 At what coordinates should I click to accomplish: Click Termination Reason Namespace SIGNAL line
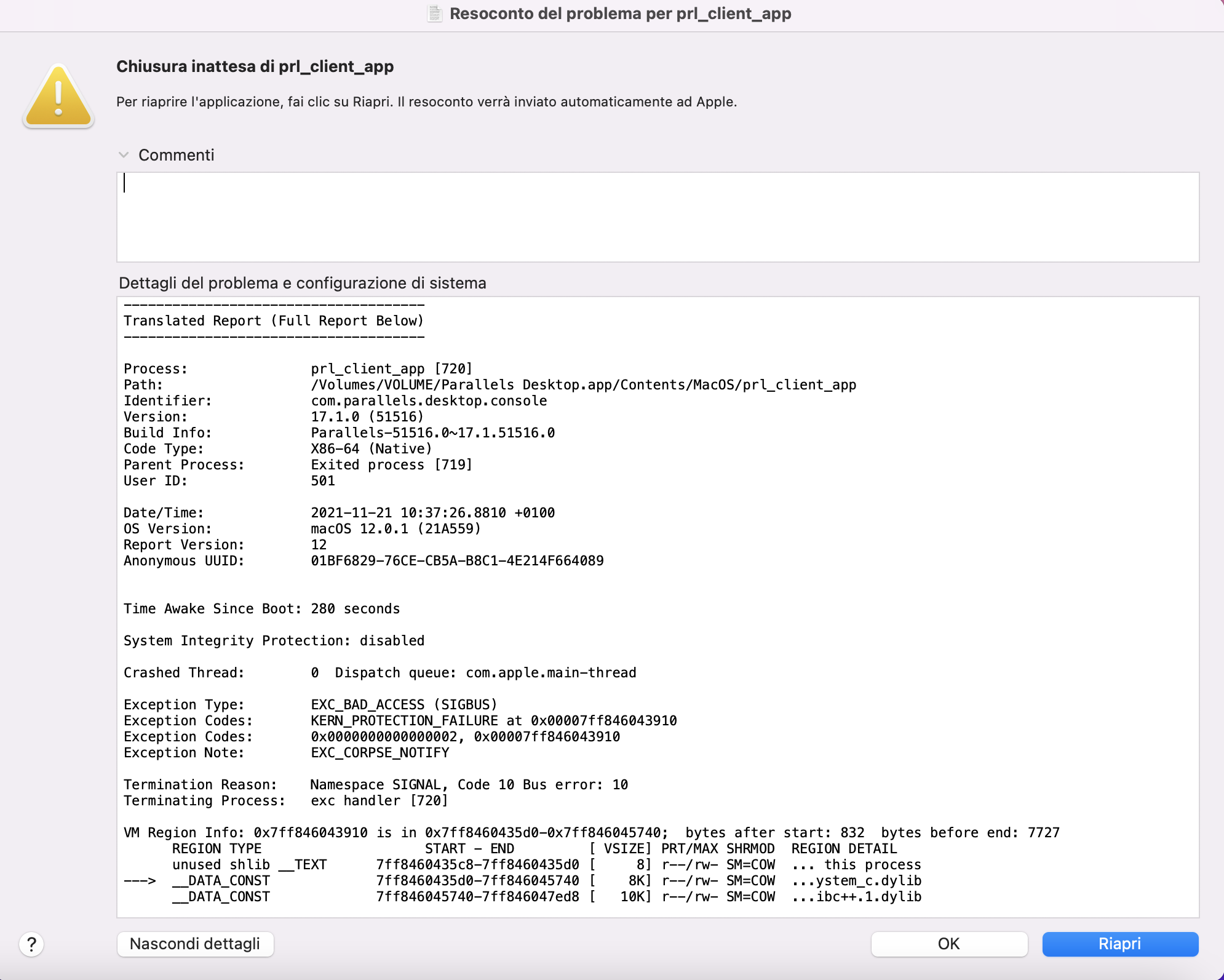[376, 785]
